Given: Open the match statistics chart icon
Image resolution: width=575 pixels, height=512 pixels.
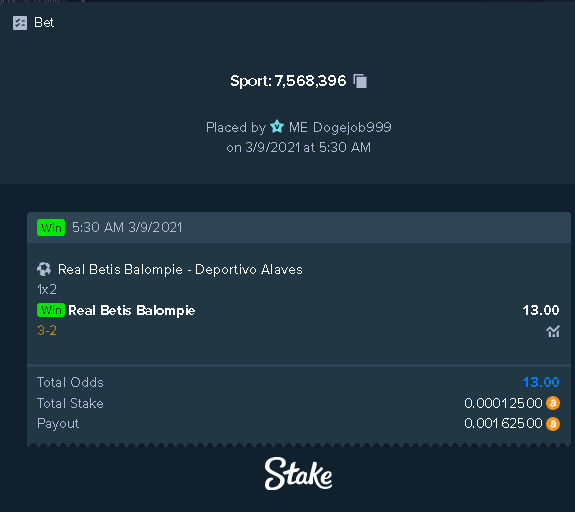Looking at the screenshot, I should 553,331.
